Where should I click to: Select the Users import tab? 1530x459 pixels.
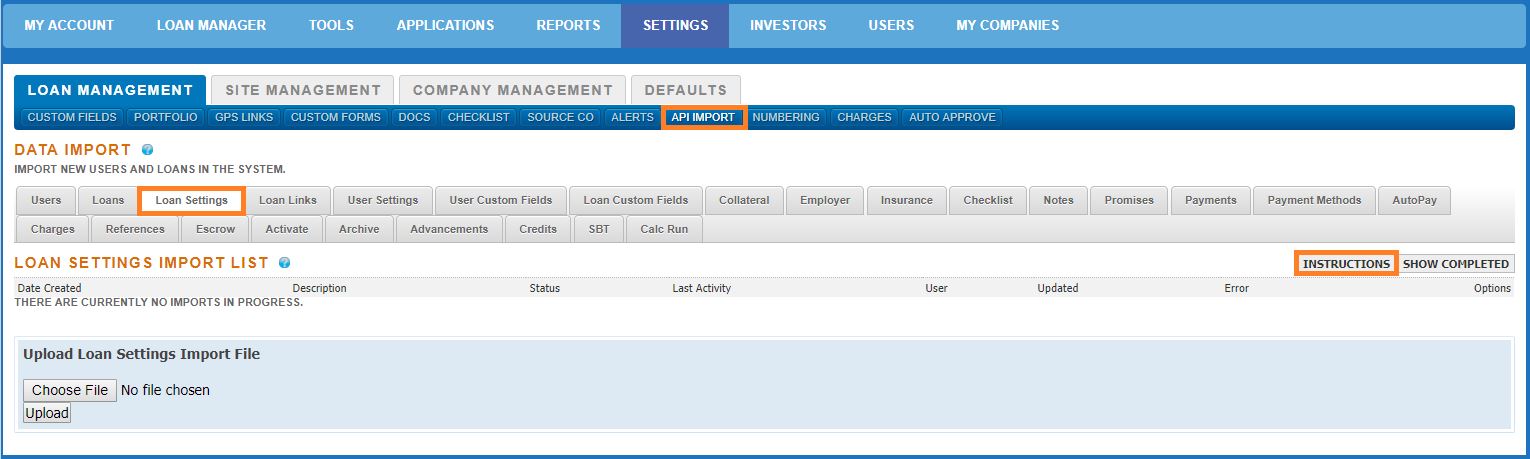click(x=46, y=200)
